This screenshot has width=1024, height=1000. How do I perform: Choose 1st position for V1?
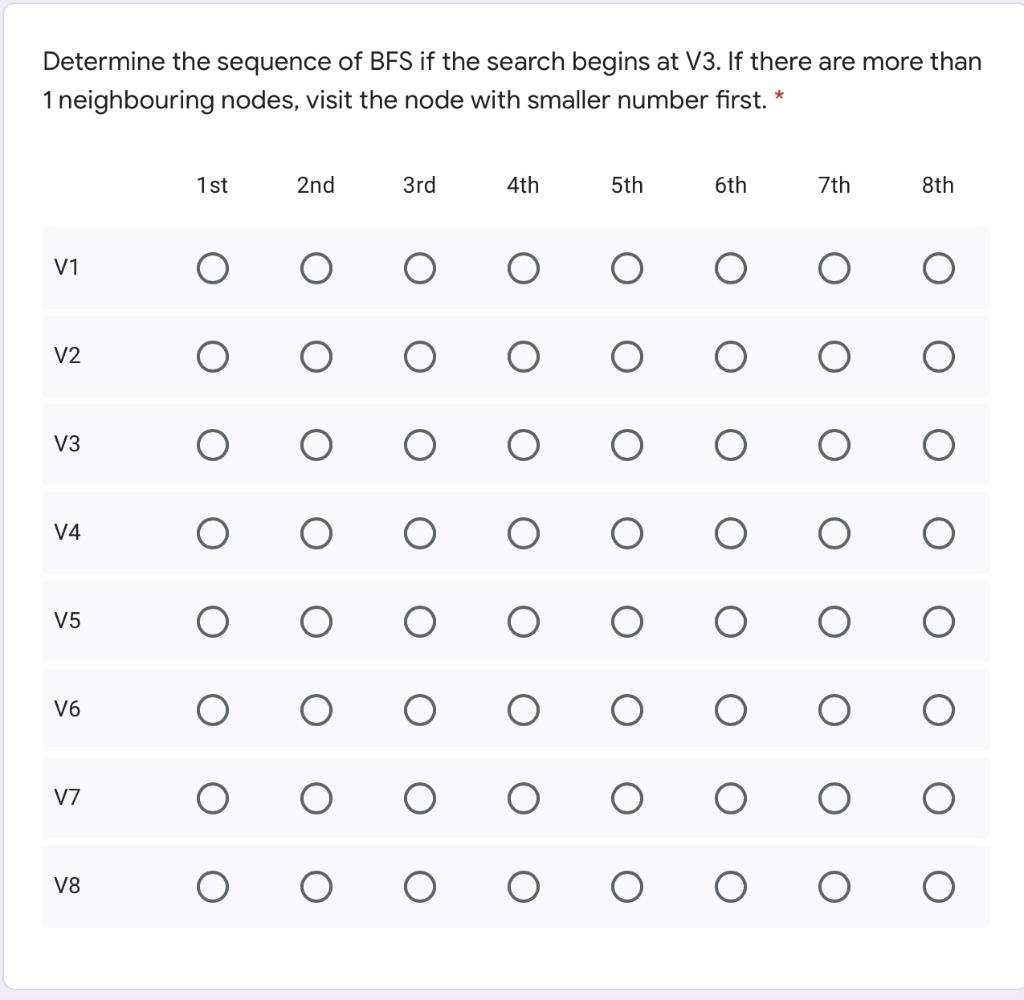point(212,268)
